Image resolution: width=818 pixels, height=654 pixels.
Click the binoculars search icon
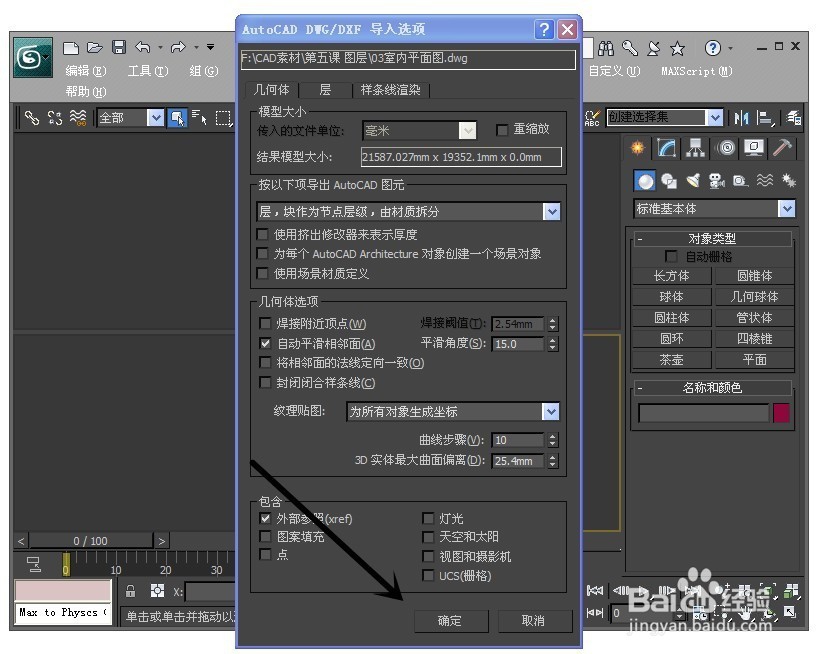click(606, 49)
